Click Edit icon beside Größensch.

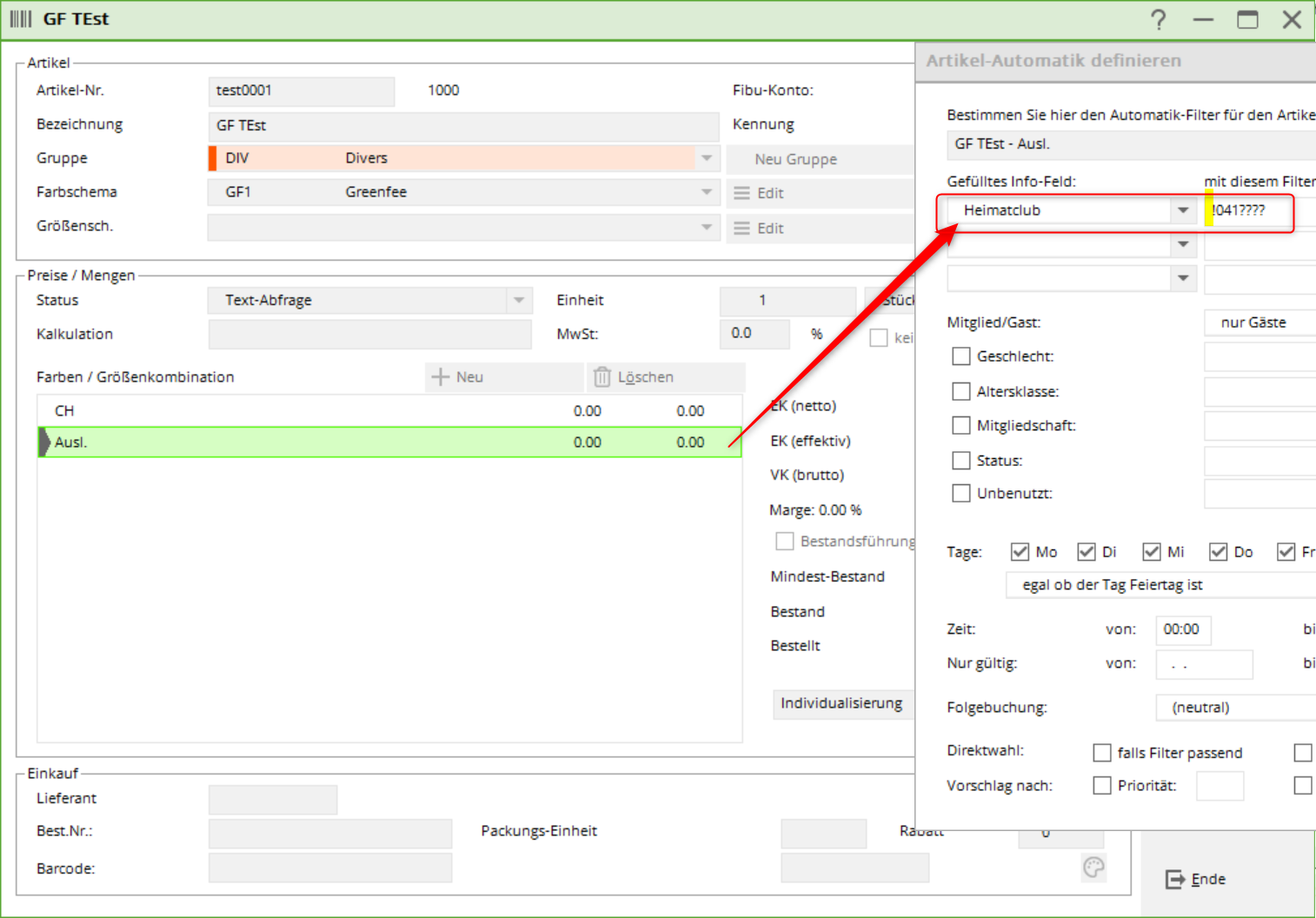pyautogui.click(x=741, y=228)
